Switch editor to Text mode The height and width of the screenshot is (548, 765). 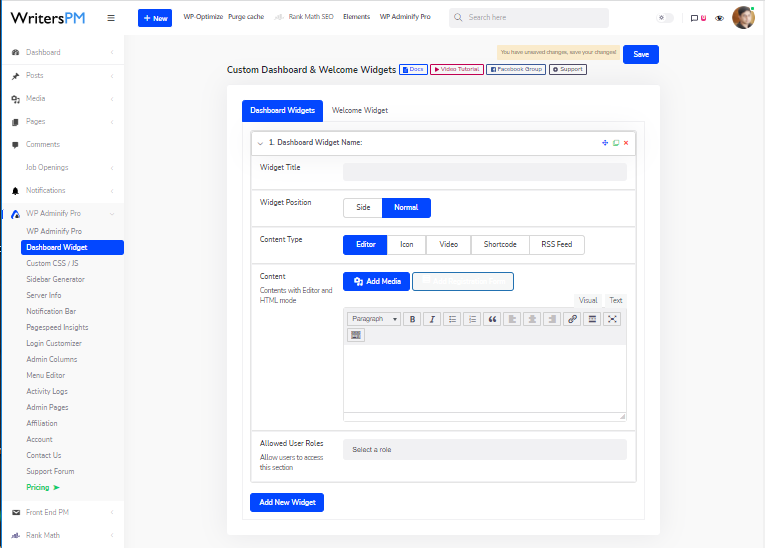pos(616,301)
